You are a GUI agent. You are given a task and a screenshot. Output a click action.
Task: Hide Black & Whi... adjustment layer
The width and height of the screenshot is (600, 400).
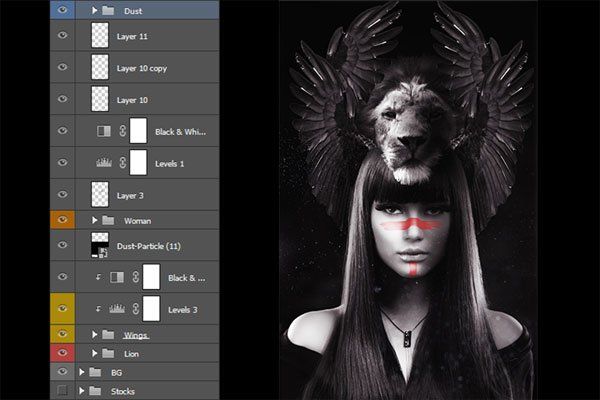click(x=62, y=131)
